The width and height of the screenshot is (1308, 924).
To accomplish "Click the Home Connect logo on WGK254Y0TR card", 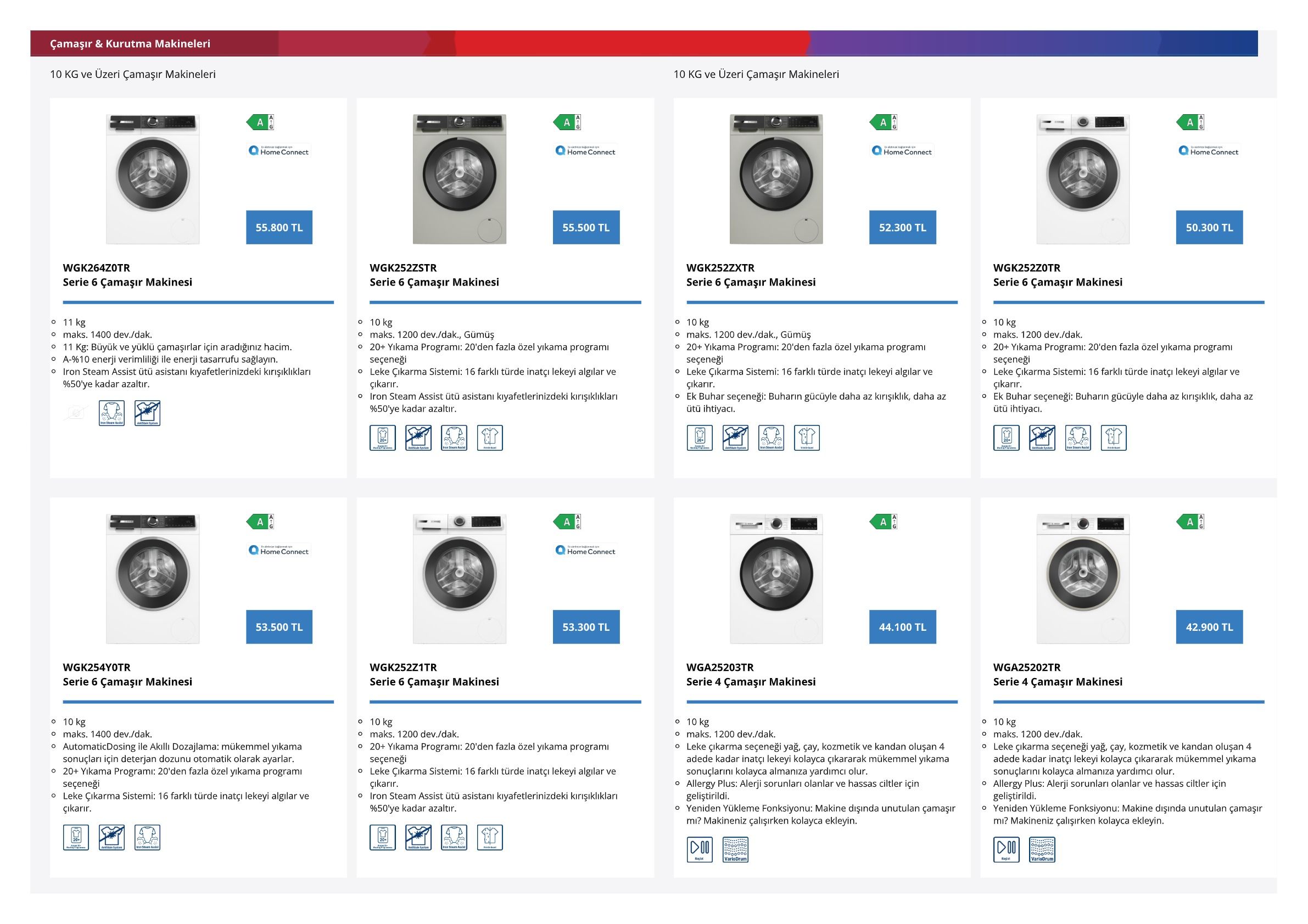I will tap(278, 550).
